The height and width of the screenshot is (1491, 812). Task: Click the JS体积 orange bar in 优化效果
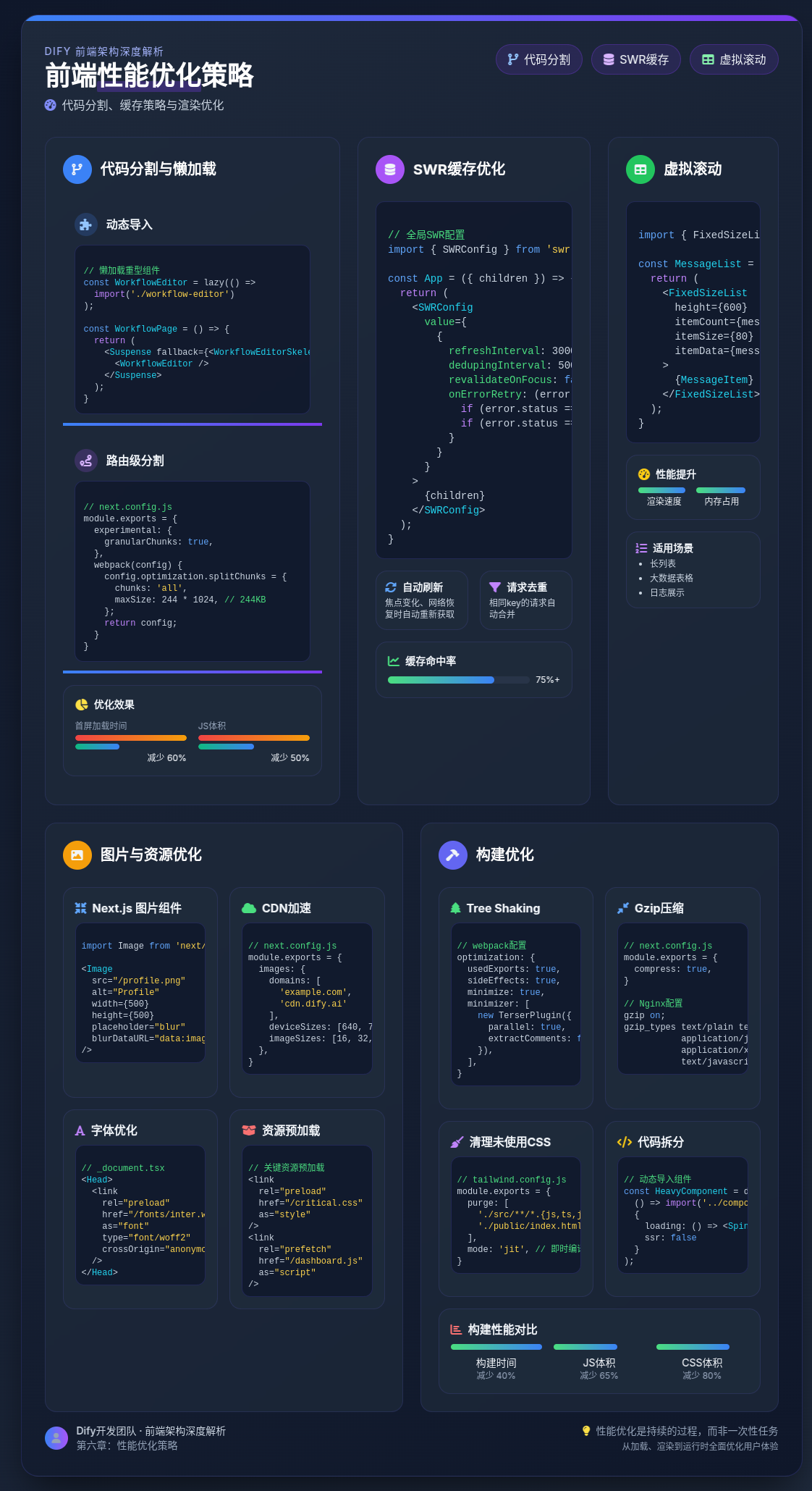click(x=254, y=738)
